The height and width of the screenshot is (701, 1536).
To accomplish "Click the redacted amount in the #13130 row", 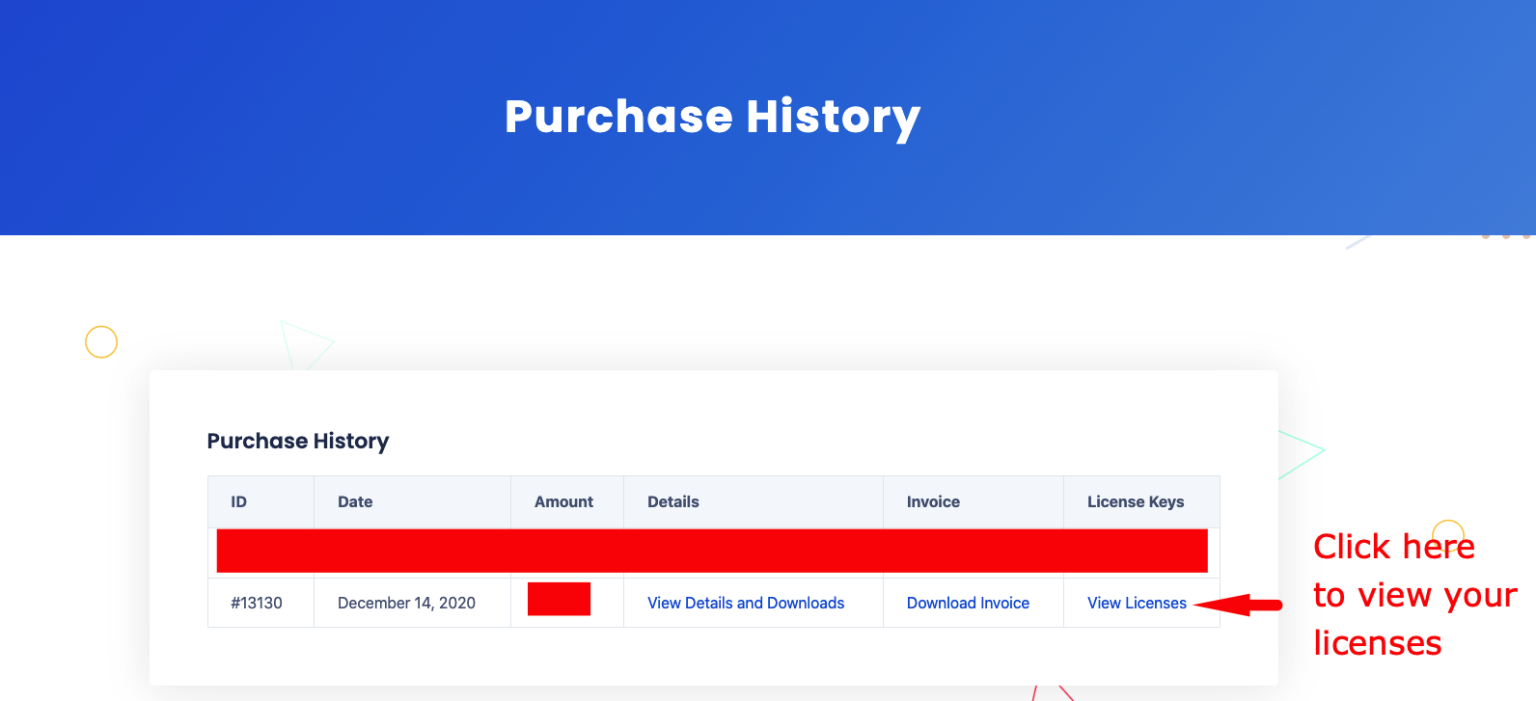I will click(559, 599).
